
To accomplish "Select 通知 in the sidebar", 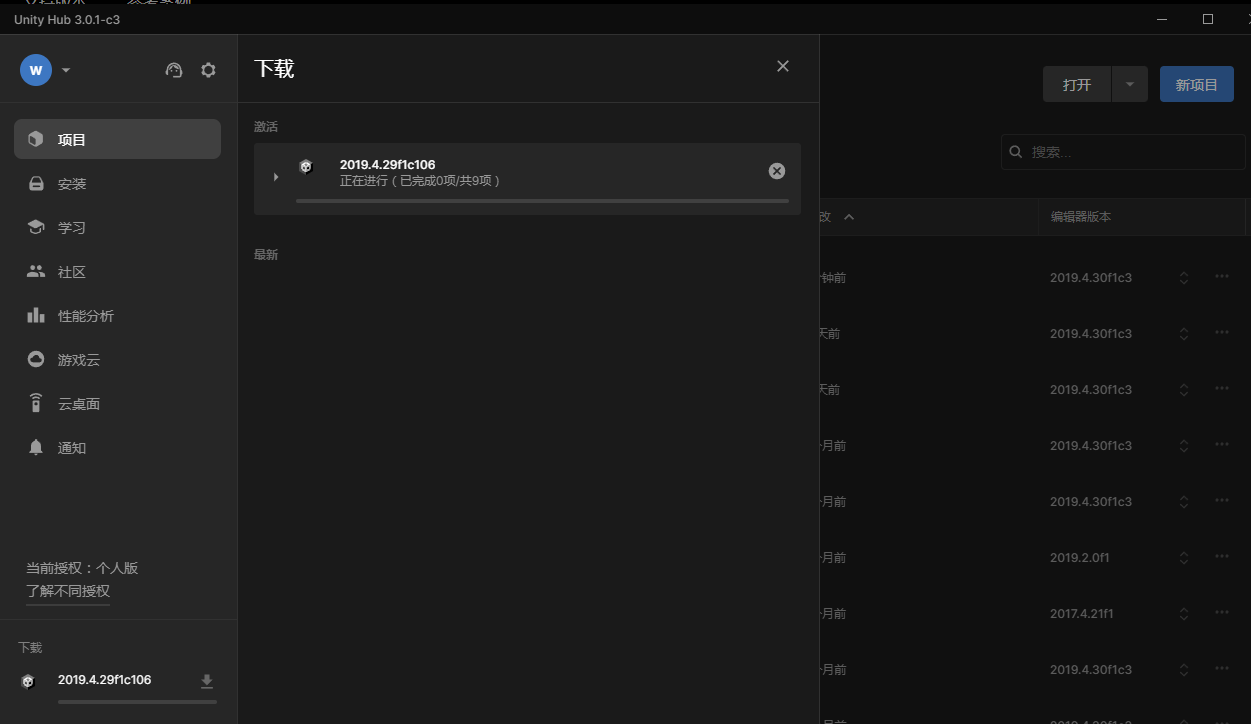I will pos(117,447).
